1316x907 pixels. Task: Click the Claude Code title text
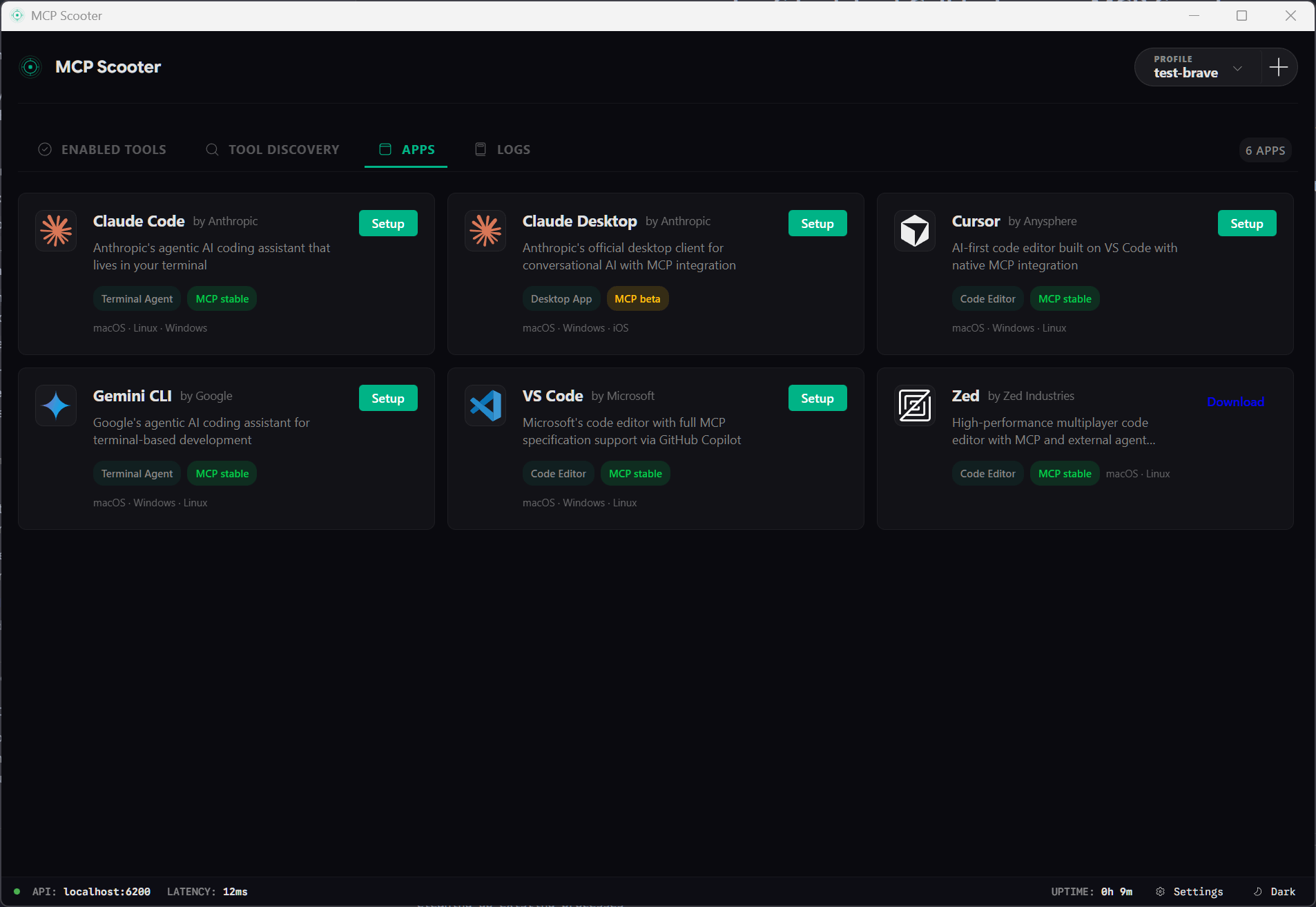pyautogui.click(x=139, y=221)
